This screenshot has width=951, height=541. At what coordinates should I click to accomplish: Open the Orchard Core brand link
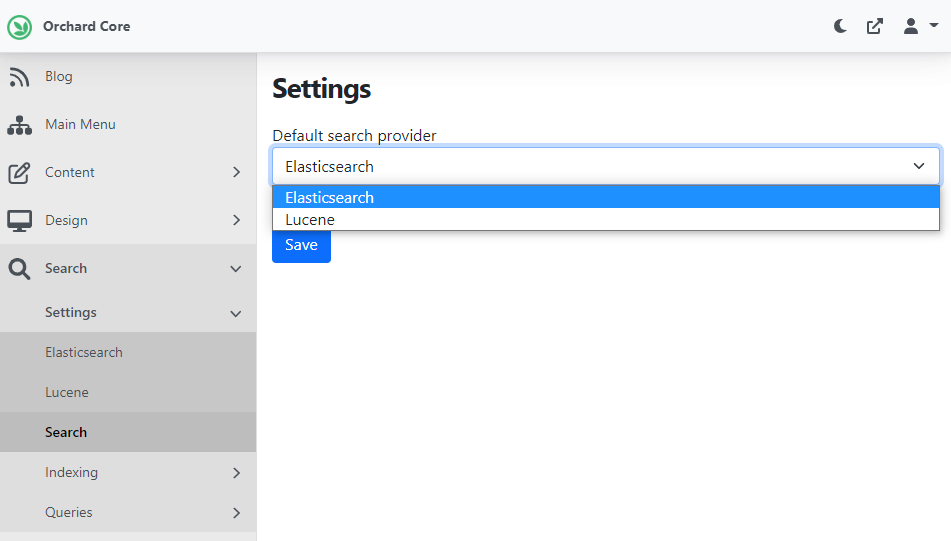tap(86, 27)
